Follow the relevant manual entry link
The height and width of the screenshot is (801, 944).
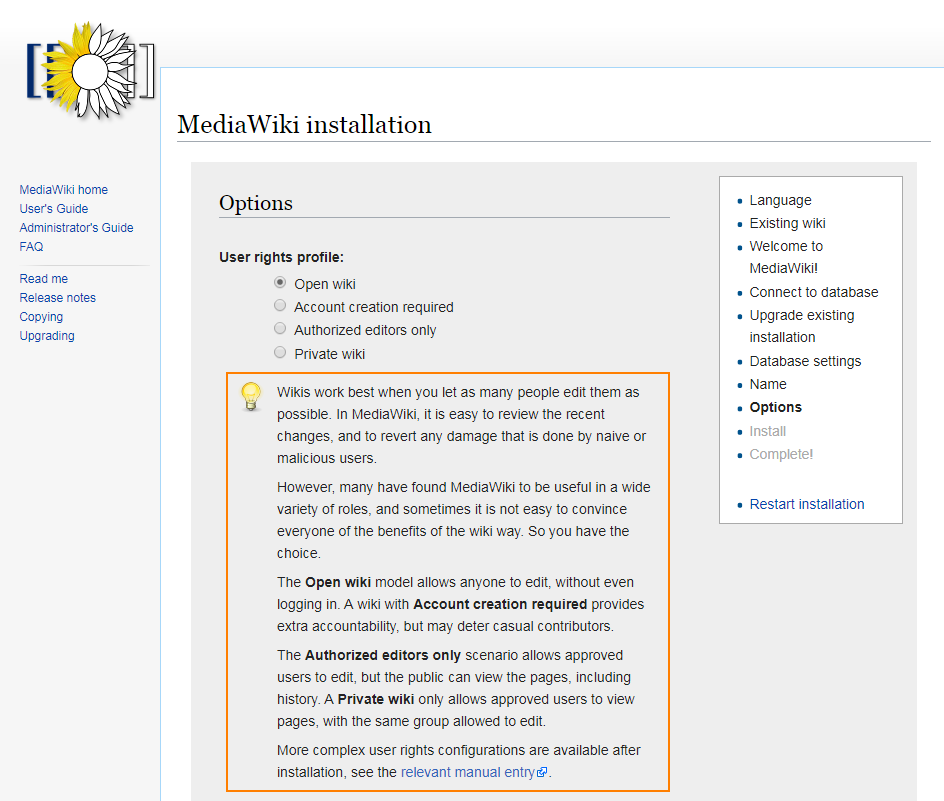tap(468, 772)
